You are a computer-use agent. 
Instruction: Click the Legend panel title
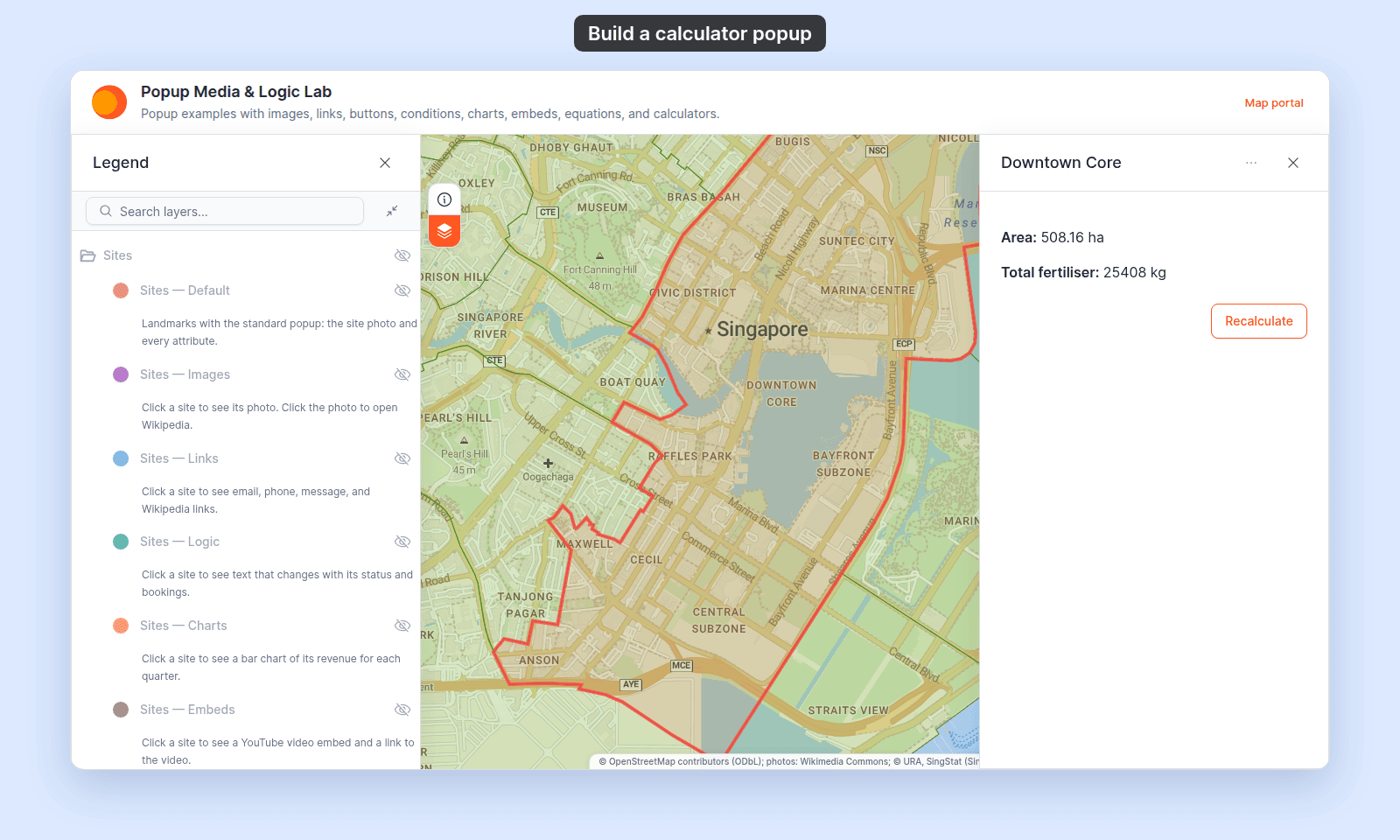tap(121, 163)
